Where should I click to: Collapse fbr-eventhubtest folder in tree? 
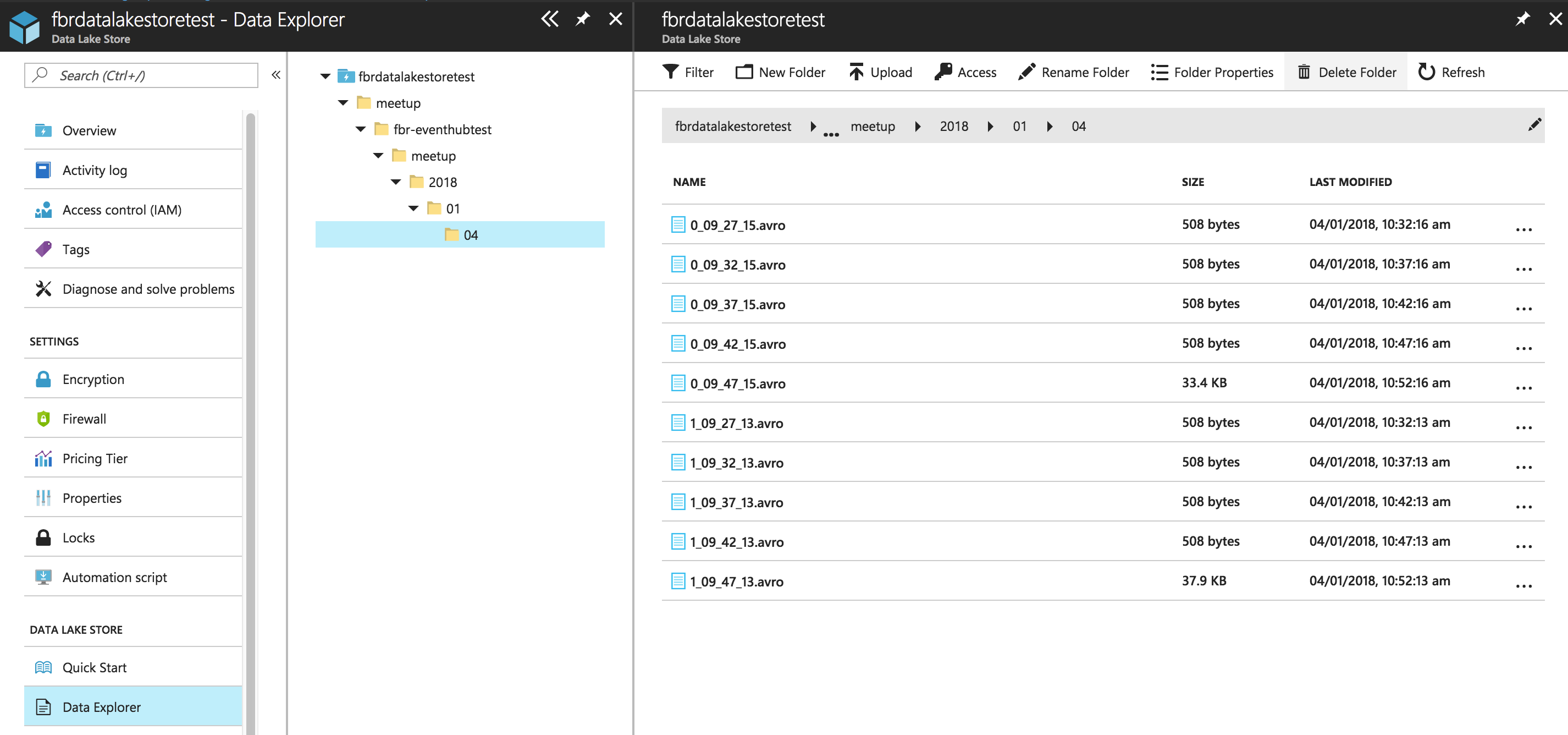(361, 129)
